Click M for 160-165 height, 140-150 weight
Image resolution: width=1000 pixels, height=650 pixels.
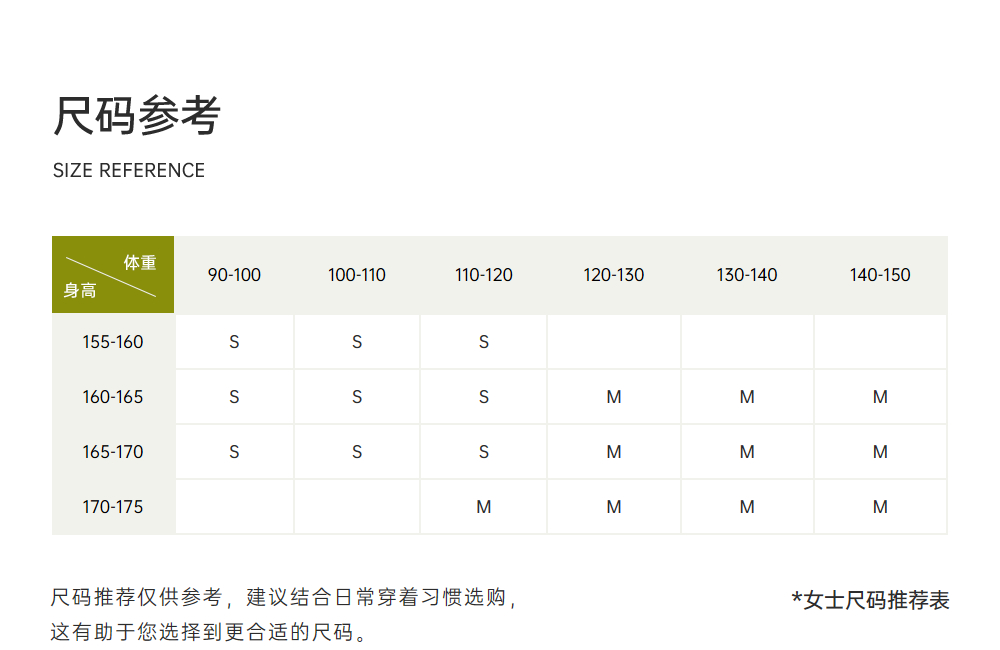880,397
